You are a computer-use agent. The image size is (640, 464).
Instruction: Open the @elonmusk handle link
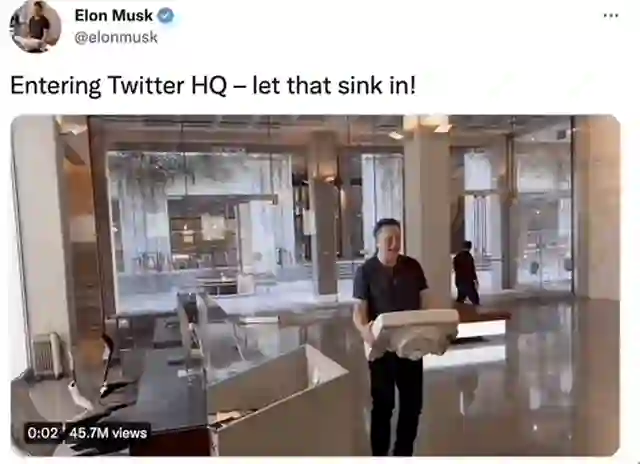[116, 37]
